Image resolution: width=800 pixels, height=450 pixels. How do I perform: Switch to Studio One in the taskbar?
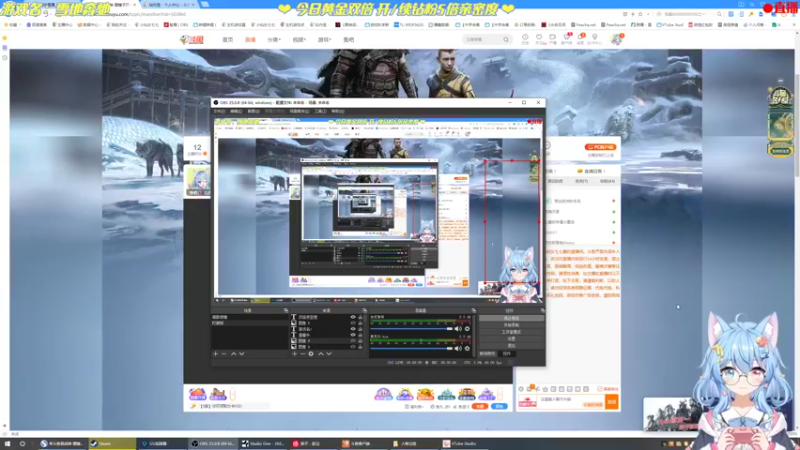[x=263, y=444]
